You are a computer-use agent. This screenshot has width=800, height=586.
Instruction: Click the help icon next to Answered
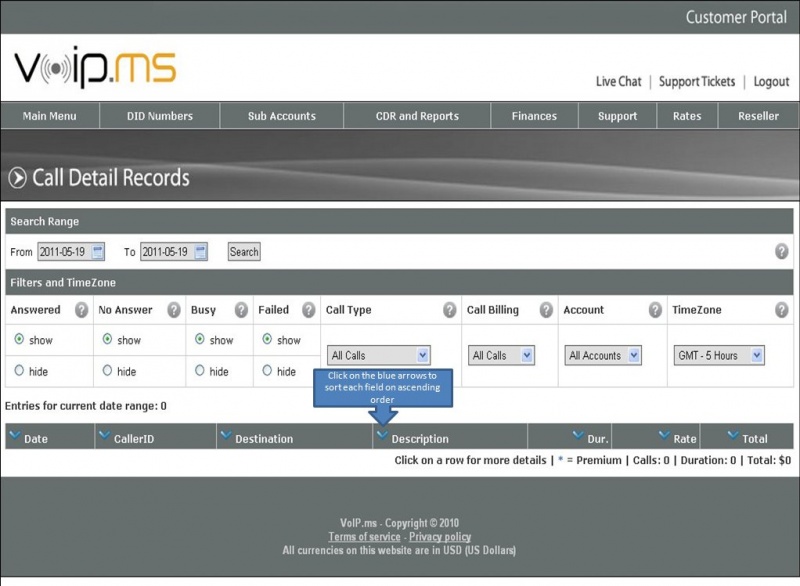coord(81,310)
